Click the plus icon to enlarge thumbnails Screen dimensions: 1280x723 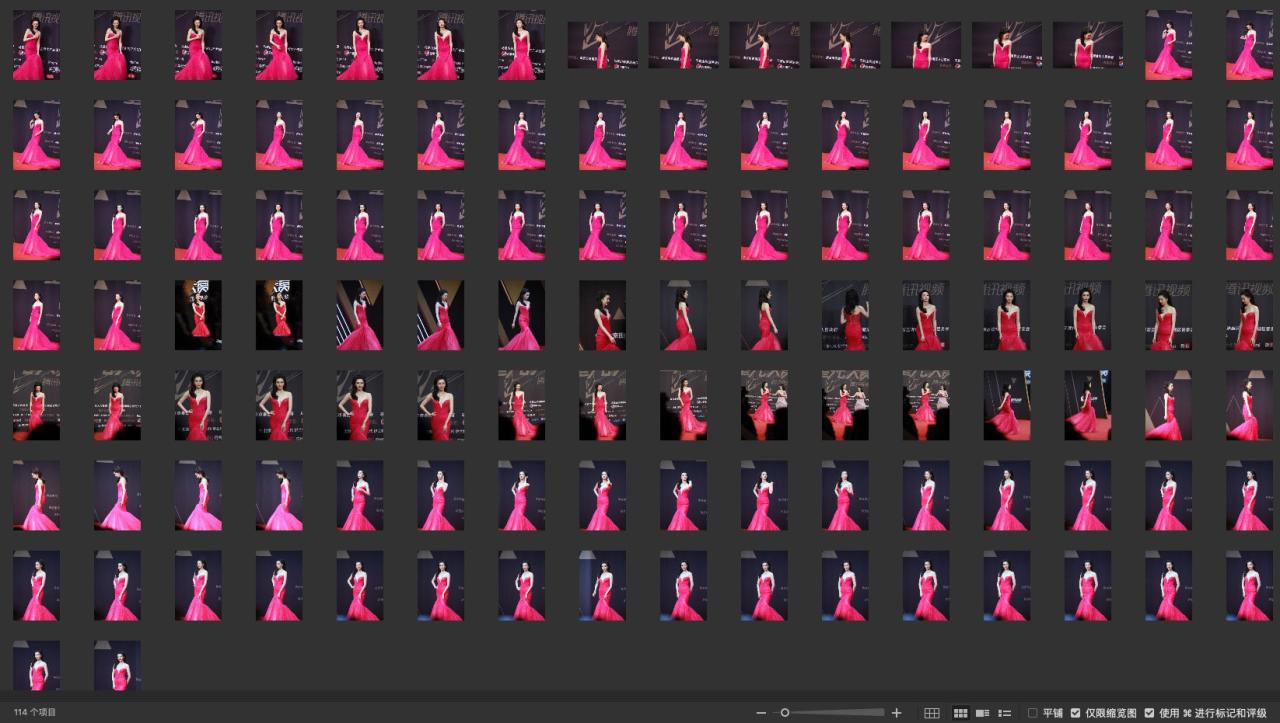click(x=896, y=713)
